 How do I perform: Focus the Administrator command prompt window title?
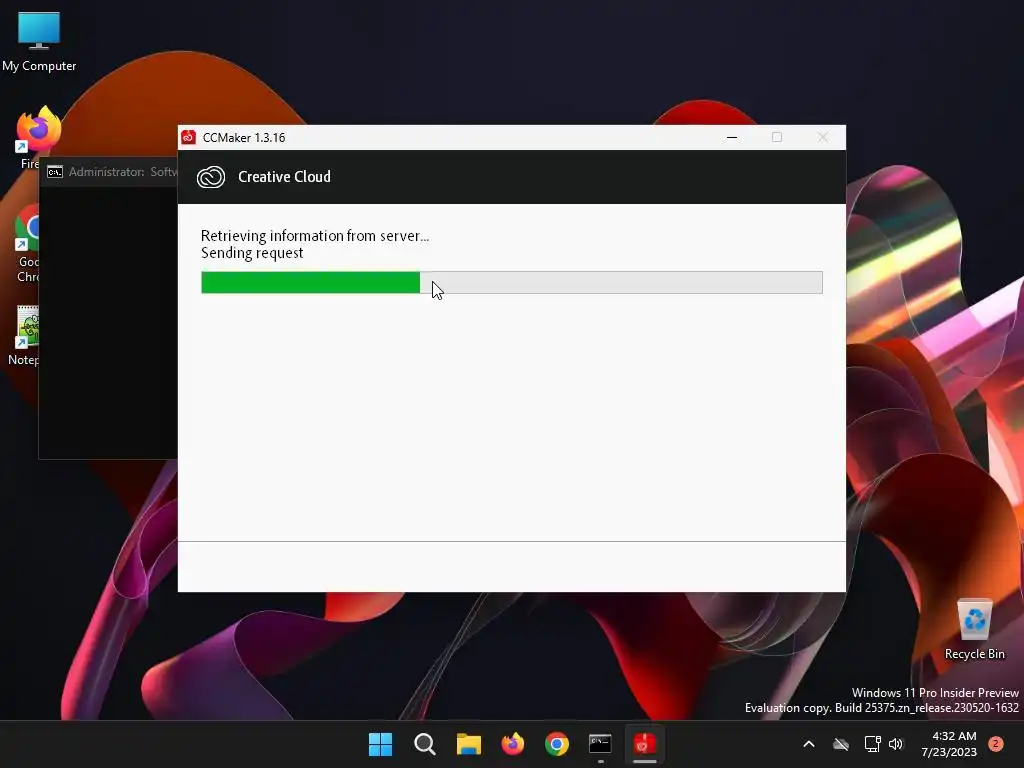point(123,172)
